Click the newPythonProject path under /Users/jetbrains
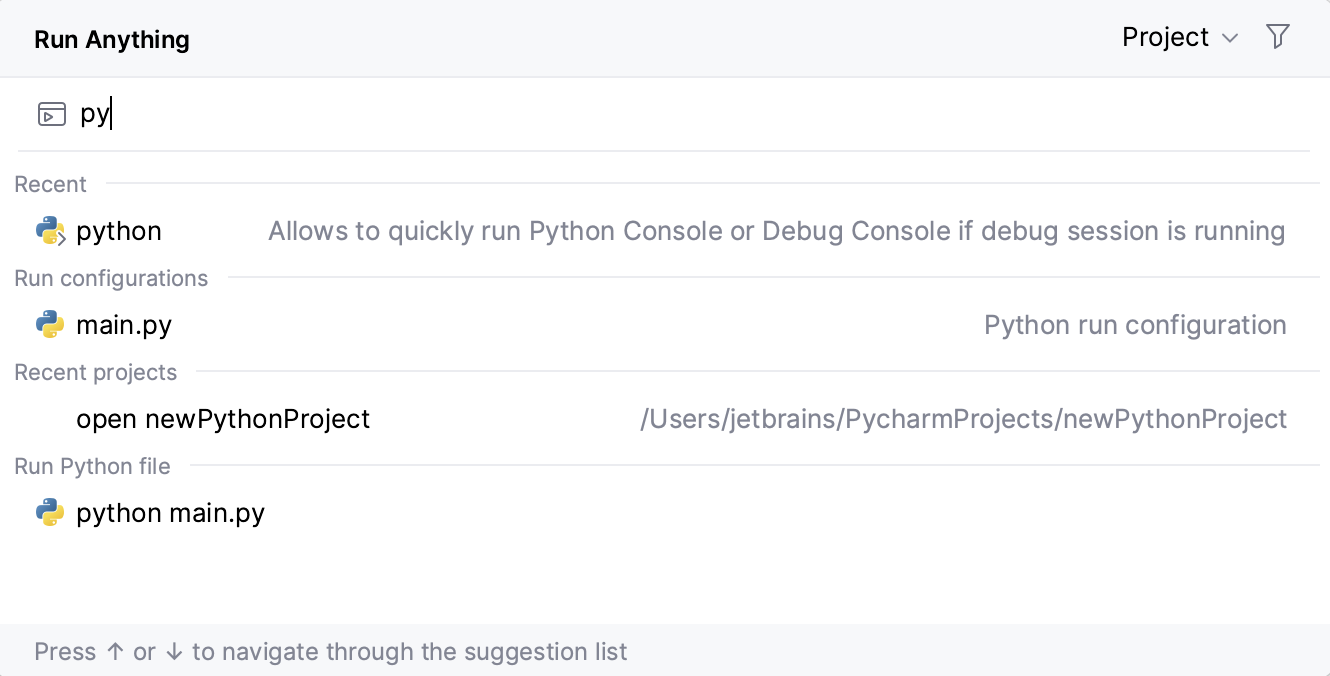Screen dimensions: 1330x676 [963, 419]
